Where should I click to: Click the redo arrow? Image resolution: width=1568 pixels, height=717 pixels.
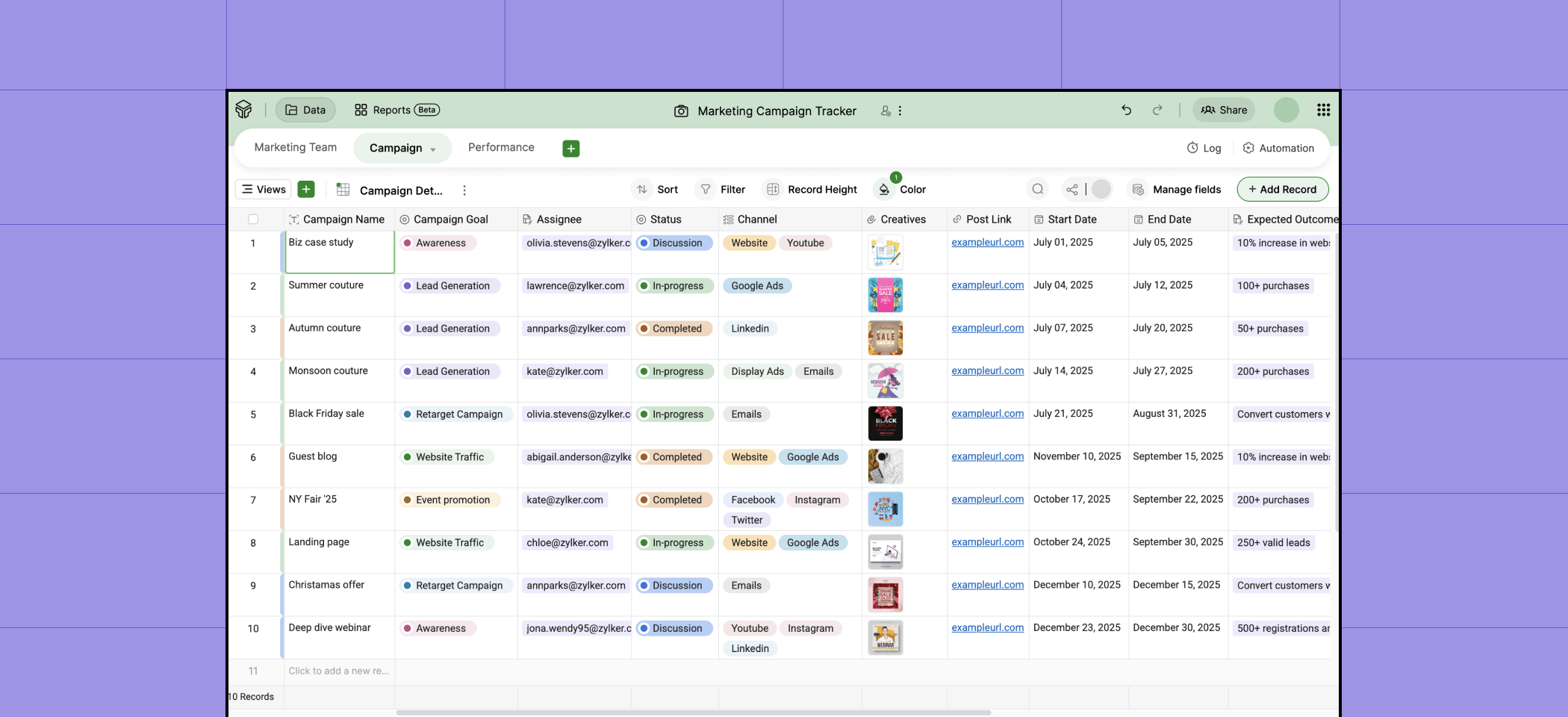click(1157, 110)
